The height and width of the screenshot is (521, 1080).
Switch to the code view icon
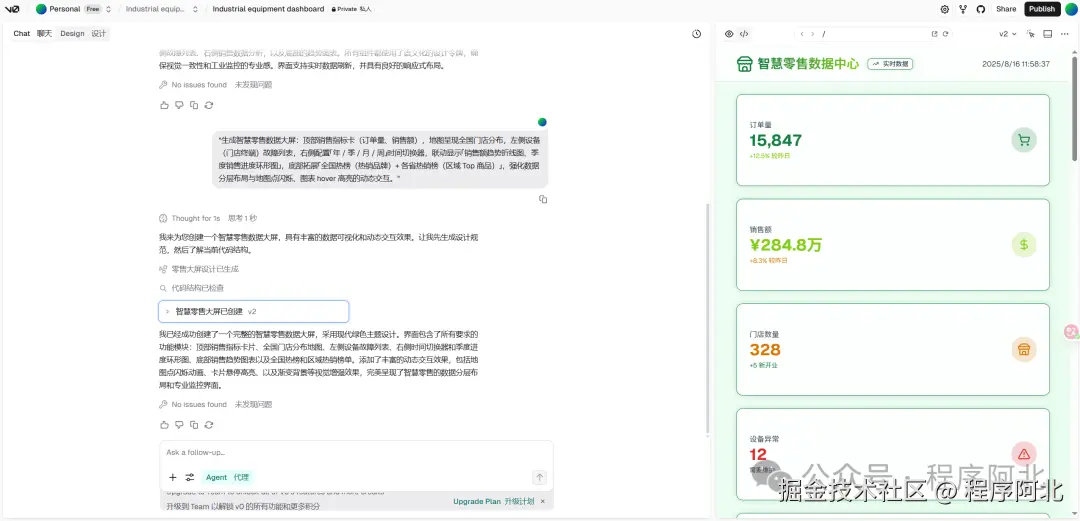(x=744, y=34)
